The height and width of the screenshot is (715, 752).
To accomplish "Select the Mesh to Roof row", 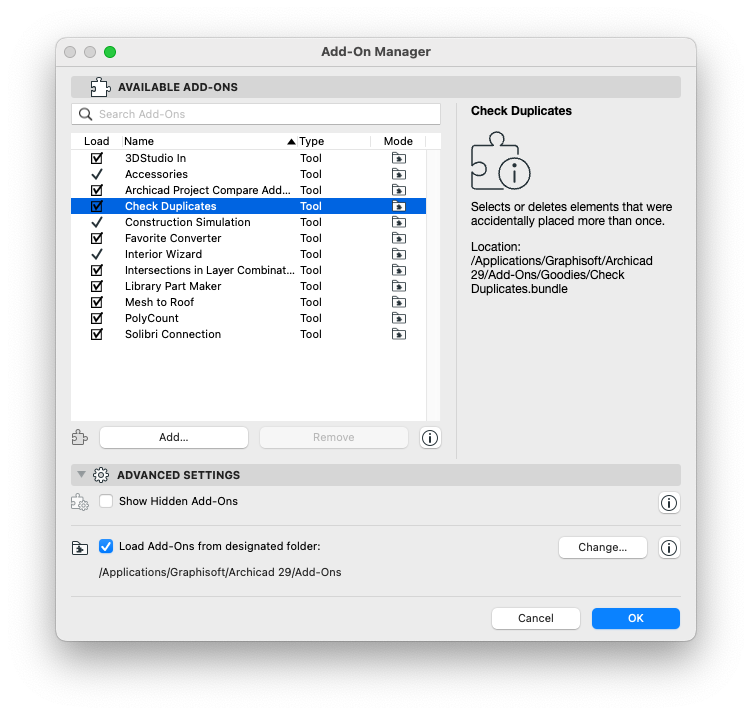I will click(248, 302).
